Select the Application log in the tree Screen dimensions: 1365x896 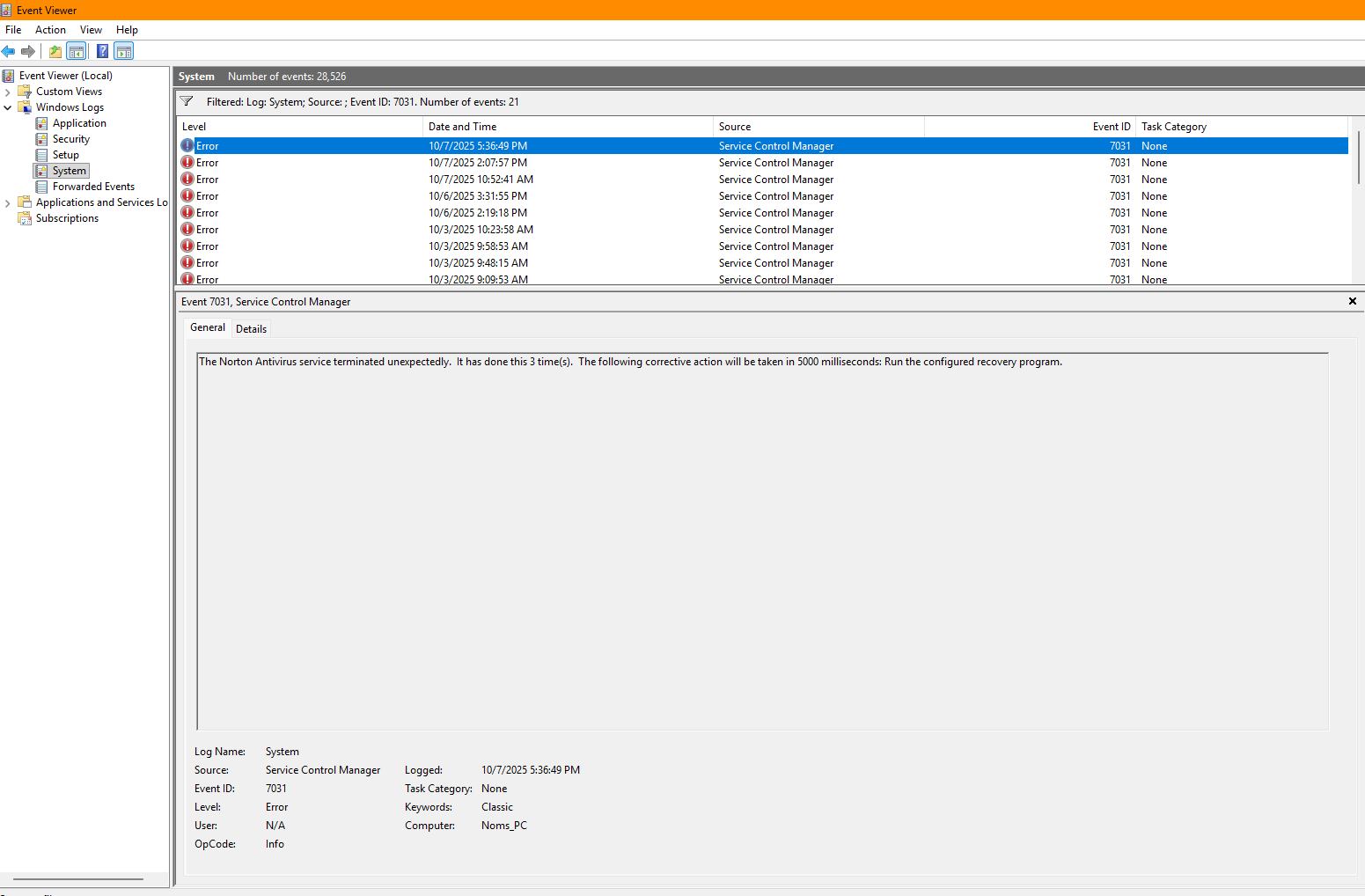(x=78, y=123)
